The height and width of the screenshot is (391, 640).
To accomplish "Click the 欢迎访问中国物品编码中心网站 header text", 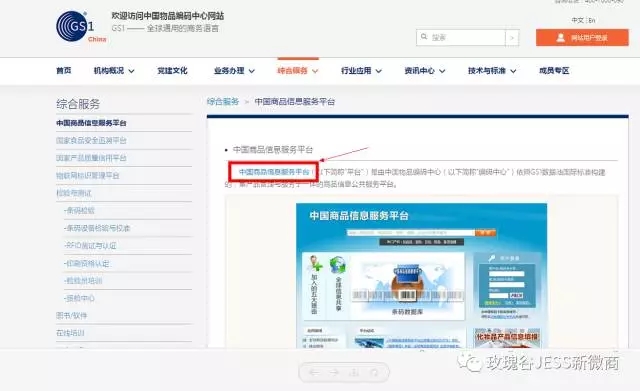I will (168, 16).
